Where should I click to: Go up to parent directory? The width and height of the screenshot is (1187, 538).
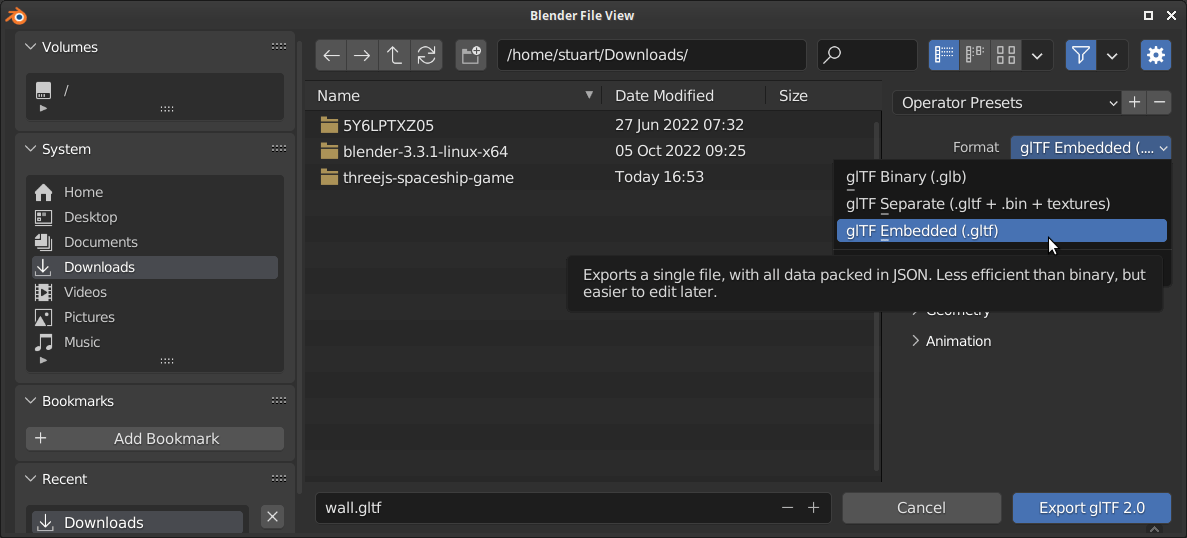[394, 55]
